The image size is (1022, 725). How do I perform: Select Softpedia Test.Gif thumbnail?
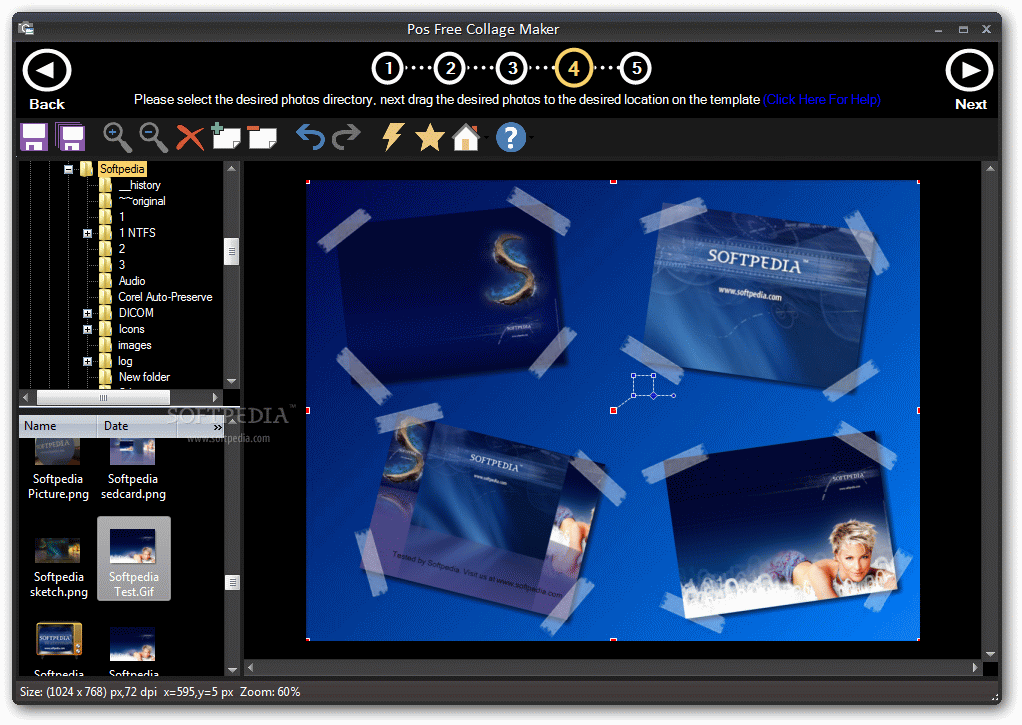pos(134,559)
